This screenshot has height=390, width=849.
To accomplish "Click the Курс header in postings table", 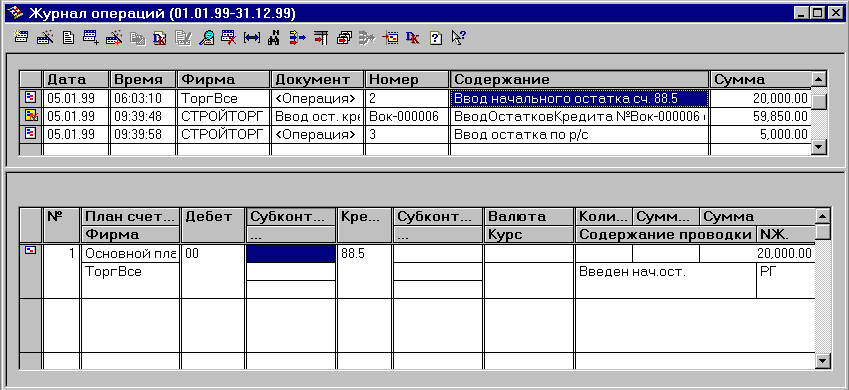I will coord(528,235).
